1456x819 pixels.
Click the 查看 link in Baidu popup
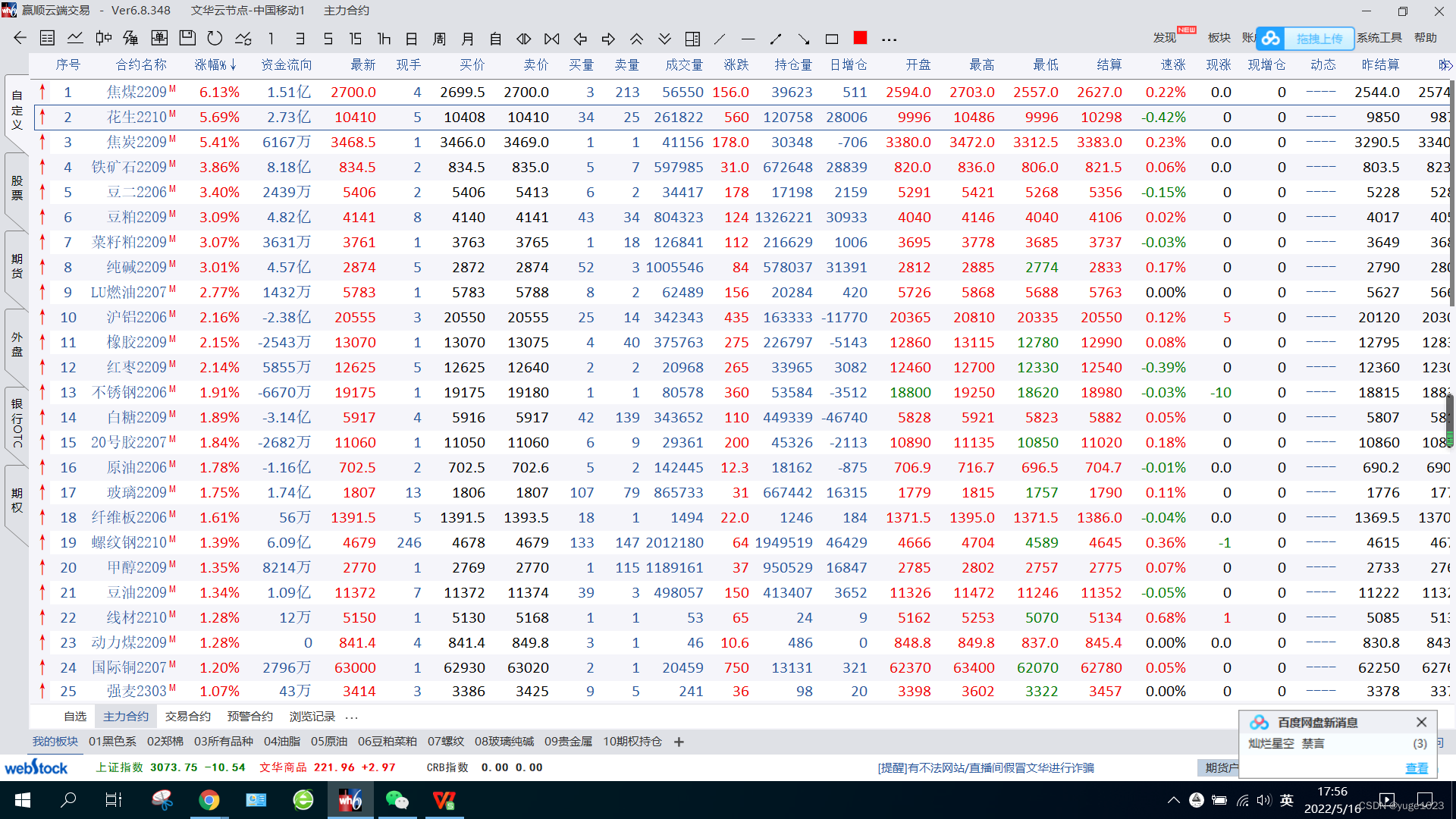pos(1417,768)
